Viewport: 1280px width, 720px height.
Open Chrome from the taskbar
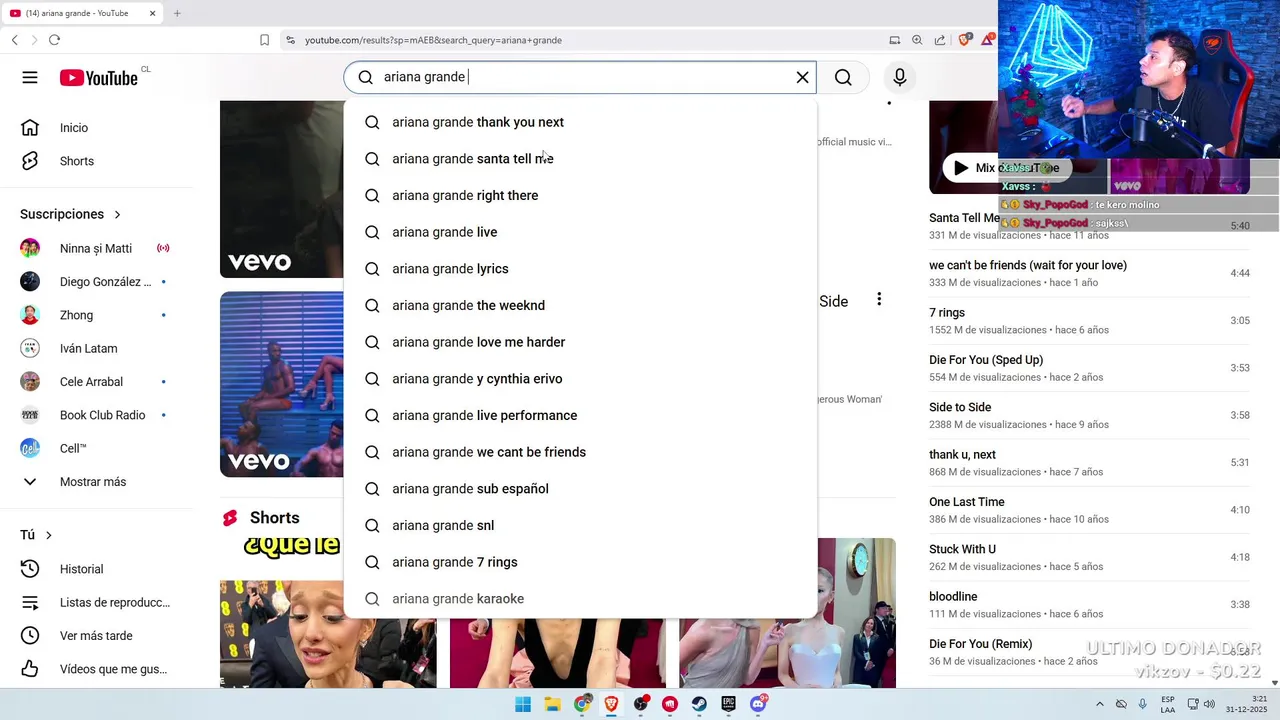[582, 704]
